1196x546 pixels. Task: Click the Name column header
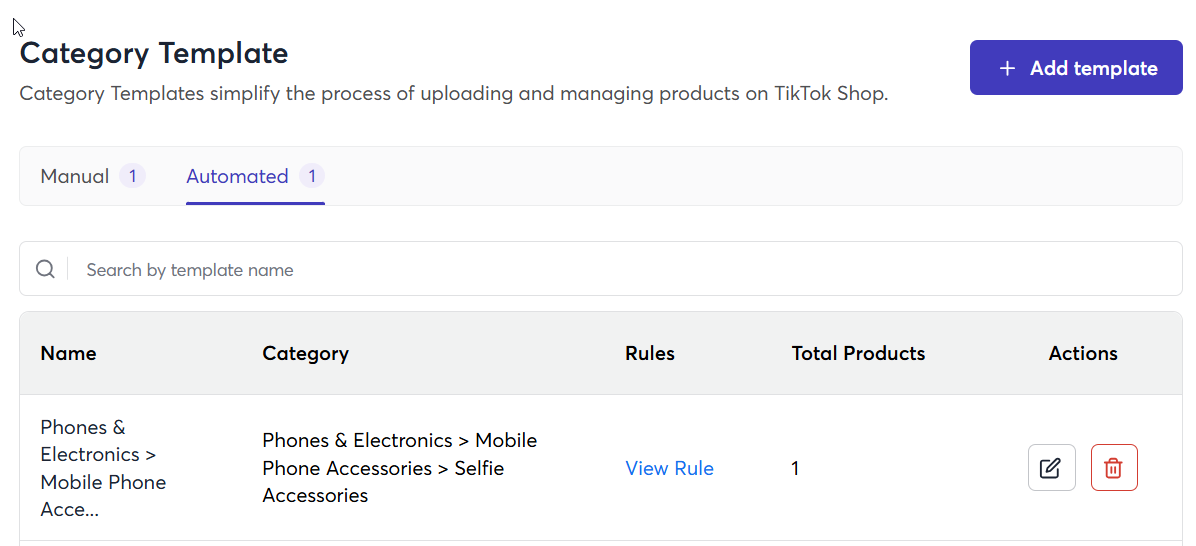[68, 353]
